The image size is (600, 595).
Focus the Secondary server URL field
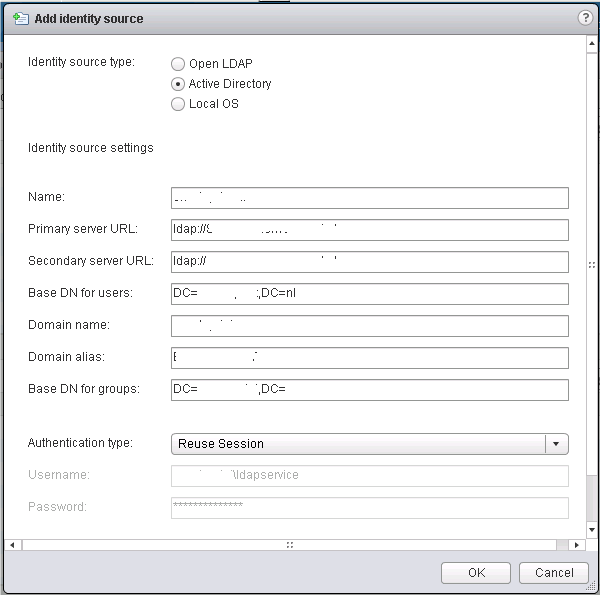click(x=370, y=262)
